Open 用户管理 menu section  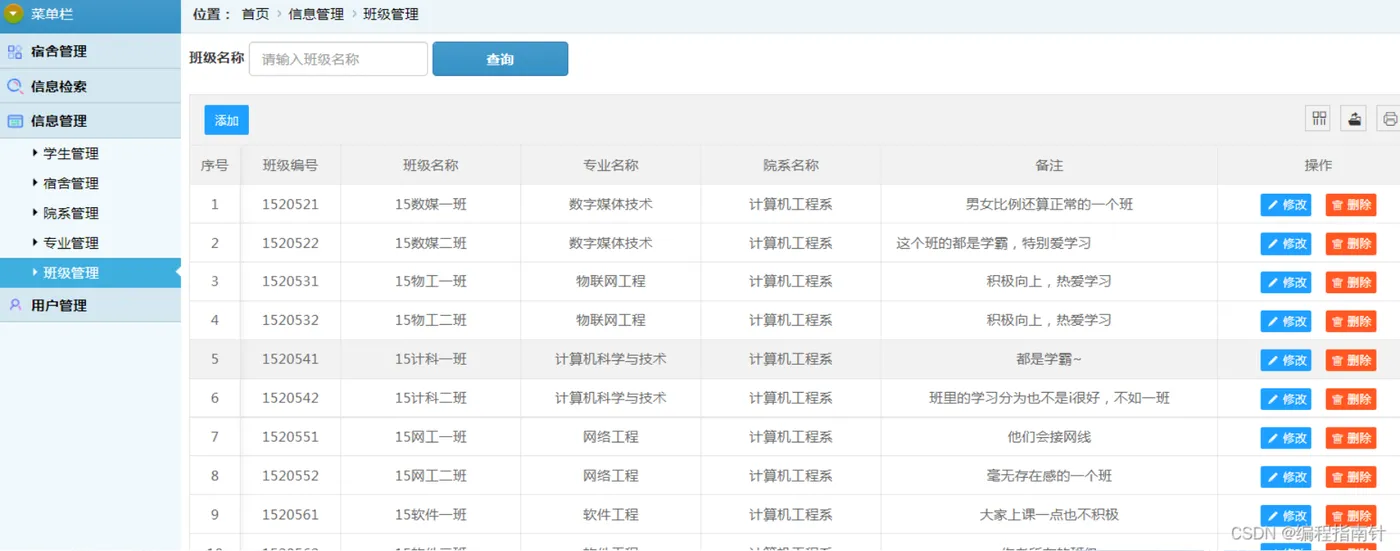pyautogui.click(x=90, y=305)
